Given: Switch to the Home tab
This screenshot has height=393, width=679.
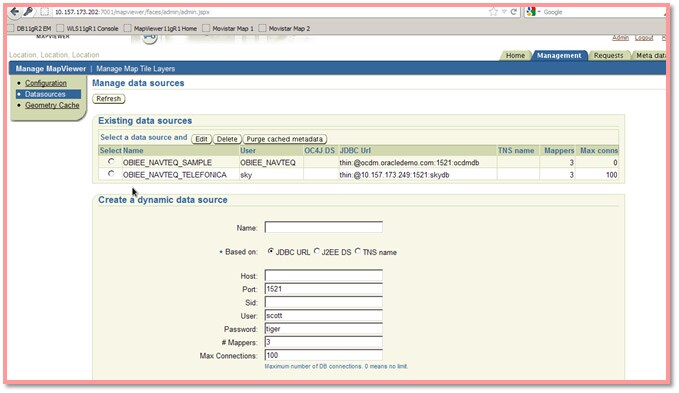Looking at the screenshot, I should [x=515, y=55].
